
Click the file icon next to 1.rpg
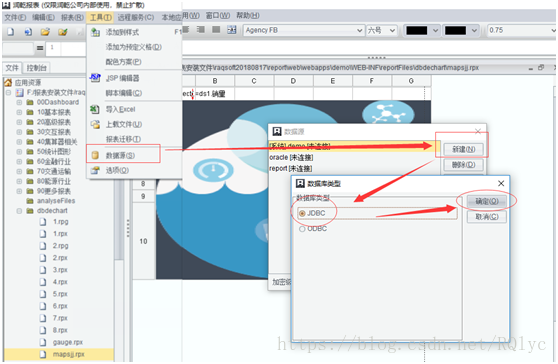click(43, 222)
